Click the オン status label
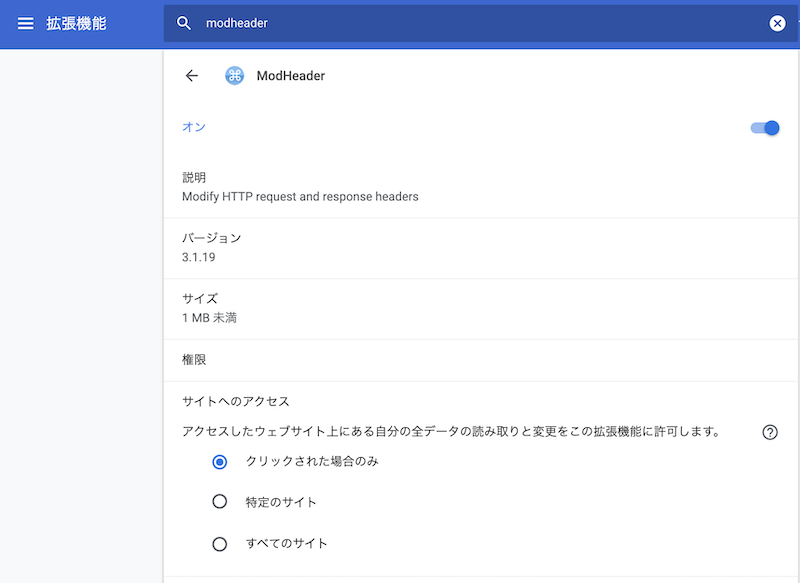Image resolution: width=800 pixels, height=583 pixels. click(194, 127)
